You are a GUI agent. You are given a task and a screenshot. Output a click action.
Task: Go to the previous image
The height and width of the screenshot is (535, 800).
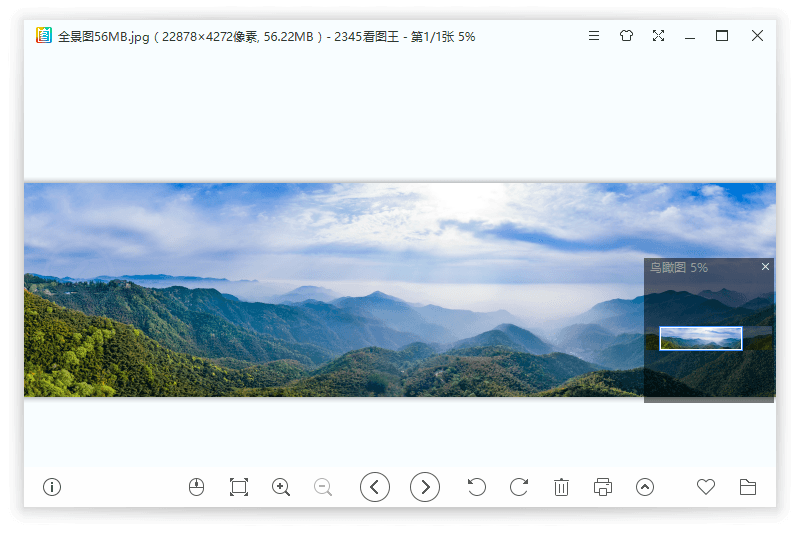coord(375,487)
